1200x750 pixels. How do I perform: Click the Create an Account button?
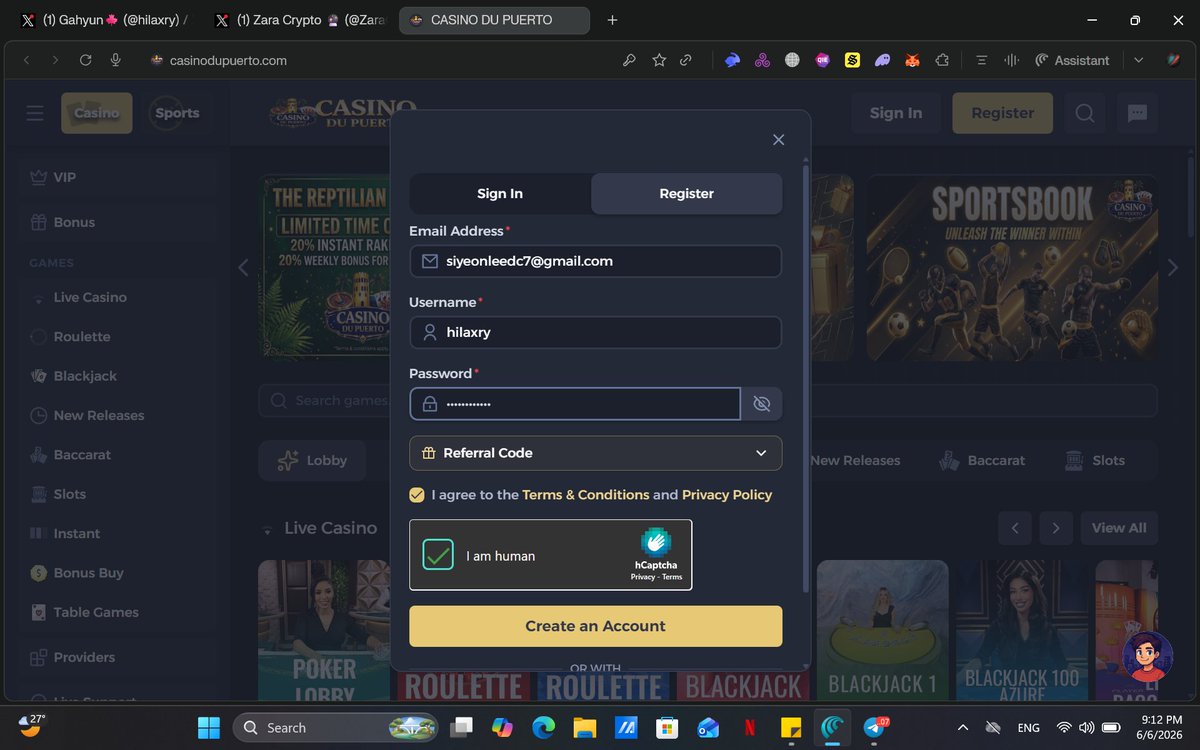tap(595, 626)
